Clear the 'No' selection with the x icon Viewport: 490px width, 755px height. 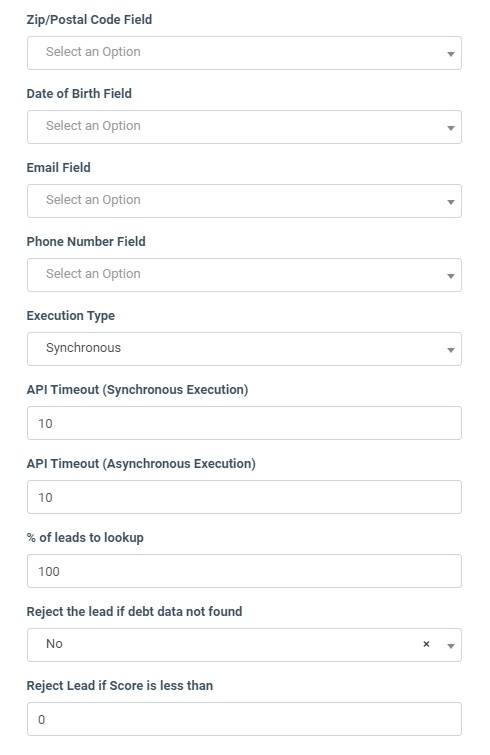426,644
